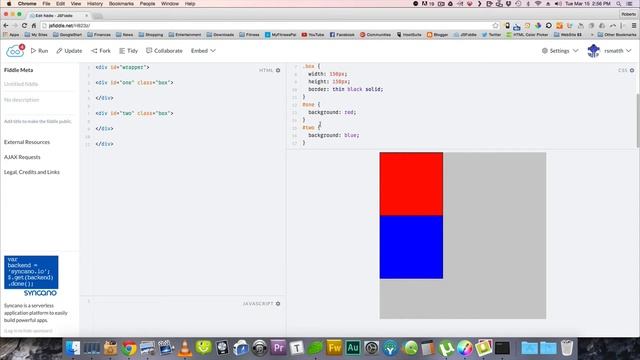Open the View menu
Image resolution: width=640 pixels, height=360 pixels.
(76, 4)
